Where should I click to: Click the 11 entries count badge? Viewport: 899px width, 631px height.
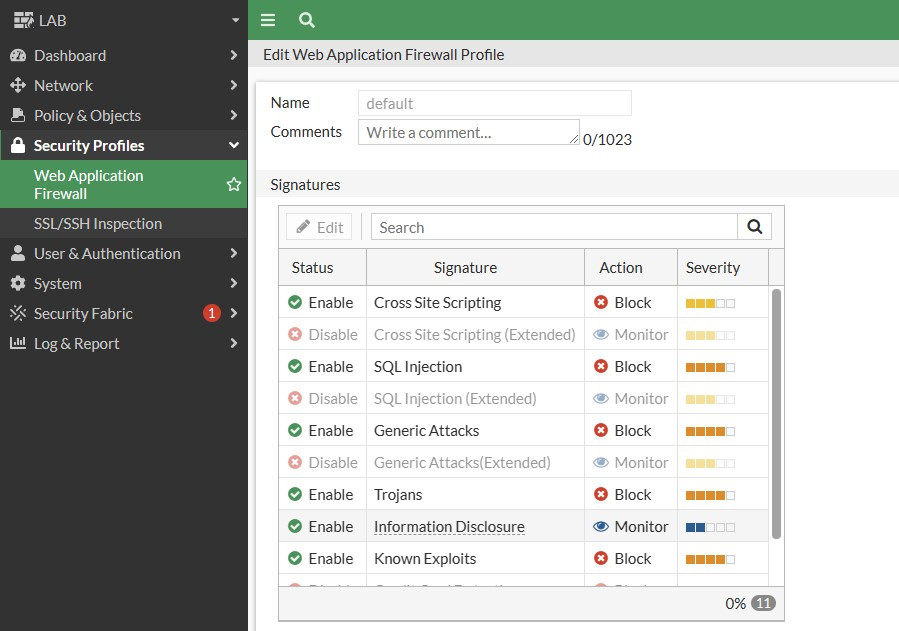(763, 603)
